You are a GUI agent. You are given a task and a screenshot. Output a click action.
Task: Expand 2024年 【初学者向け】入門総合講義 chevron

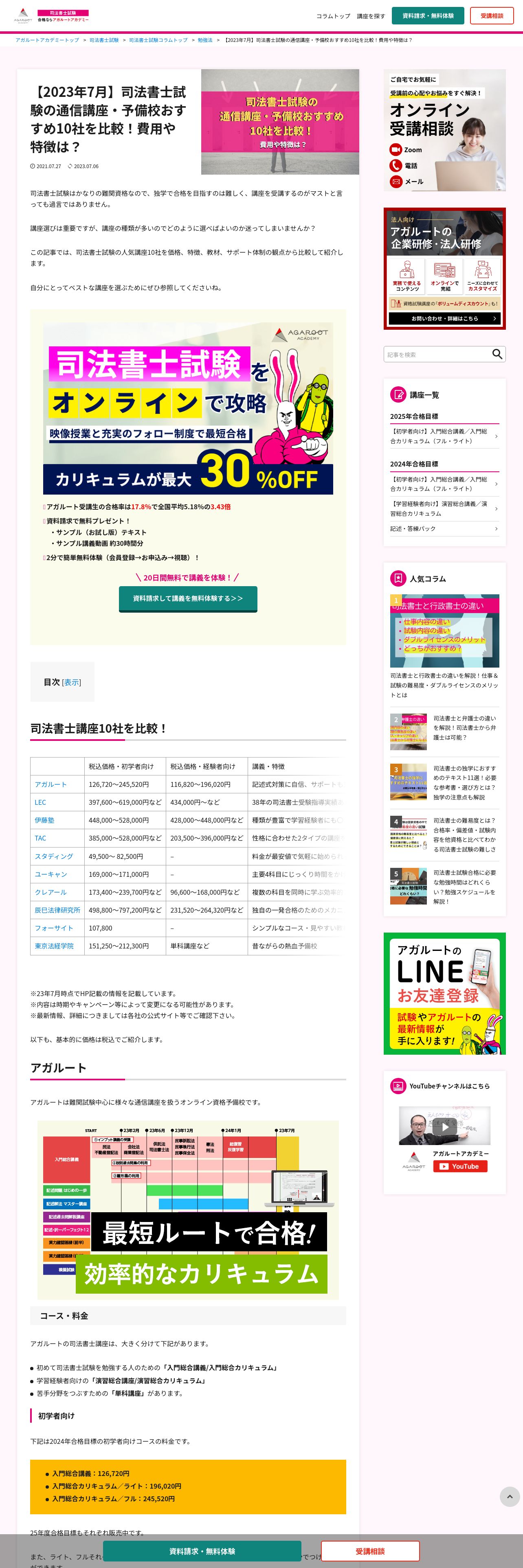point(496,484)
